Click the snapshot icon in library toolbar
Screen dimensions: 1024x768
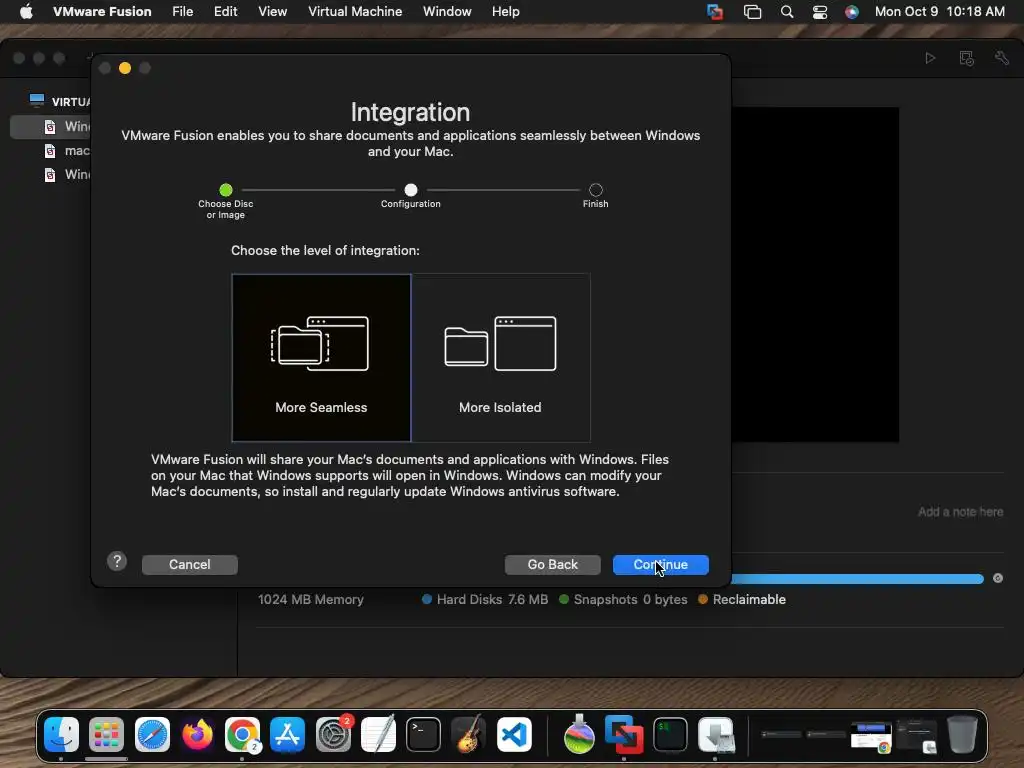point(967,58)
